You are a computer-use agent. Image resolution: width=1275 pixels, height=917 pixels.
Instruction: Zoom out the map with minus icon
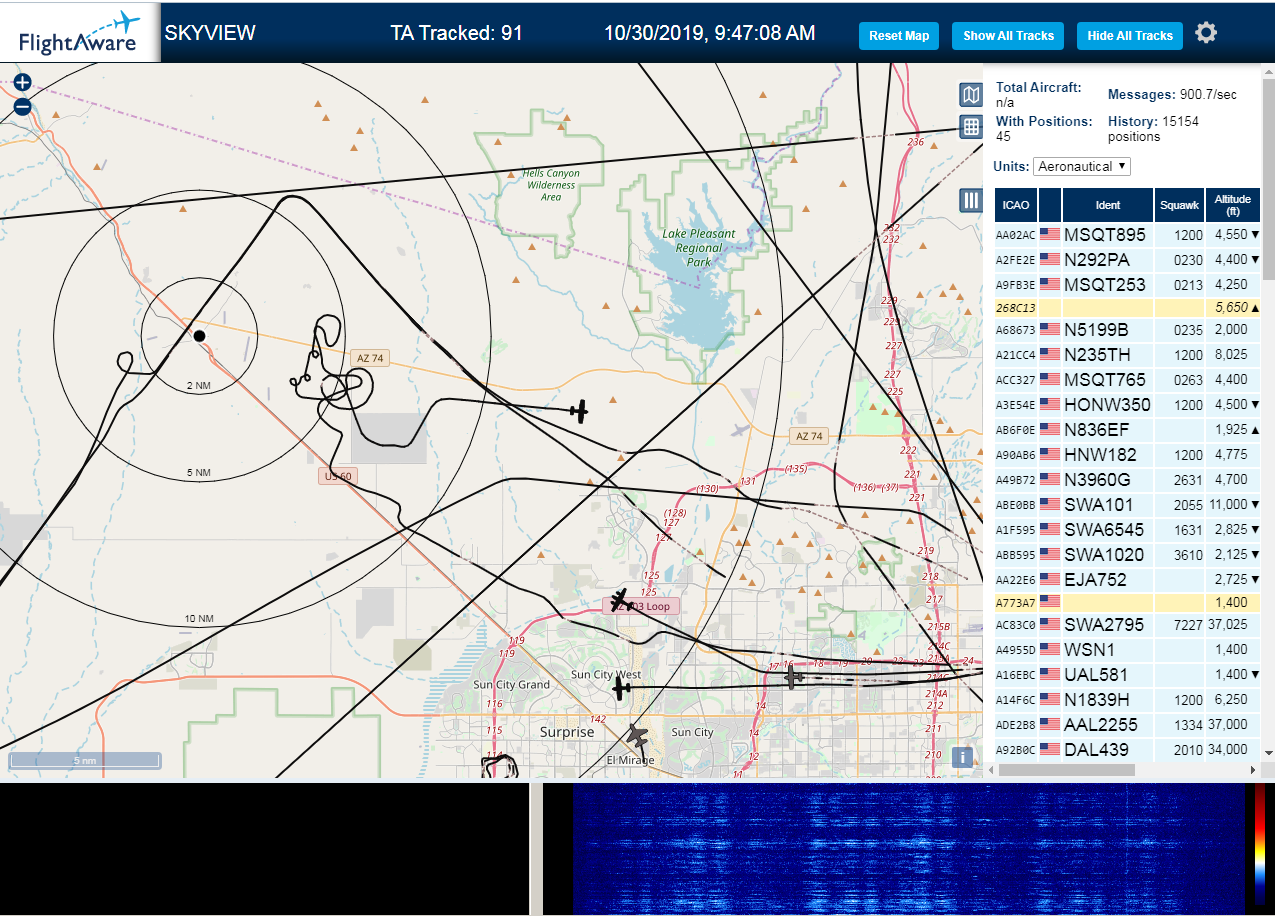click(x=22, y=107)
